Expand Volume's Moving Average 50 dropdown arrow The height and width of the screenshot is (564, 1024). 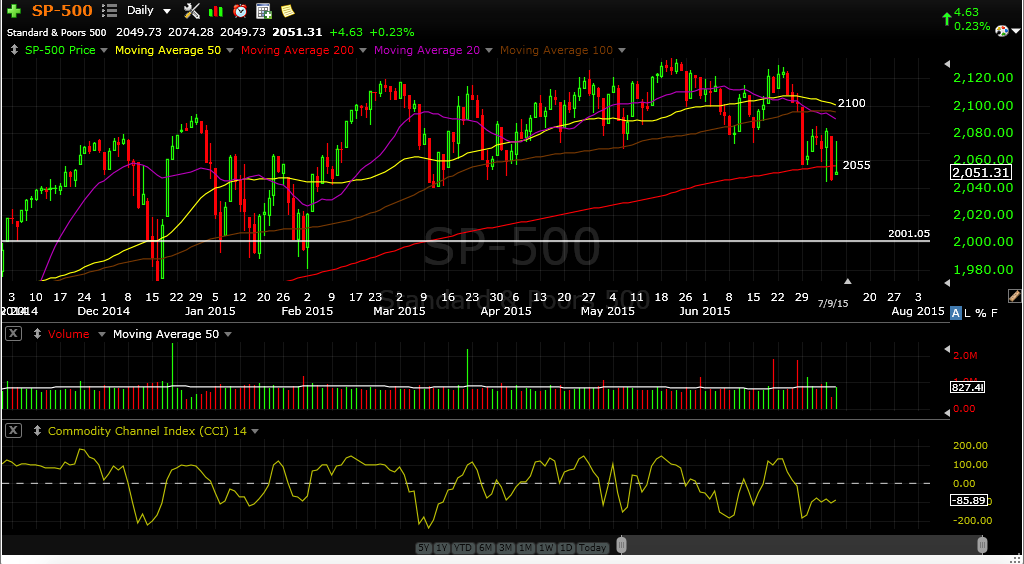pos(228,334)
